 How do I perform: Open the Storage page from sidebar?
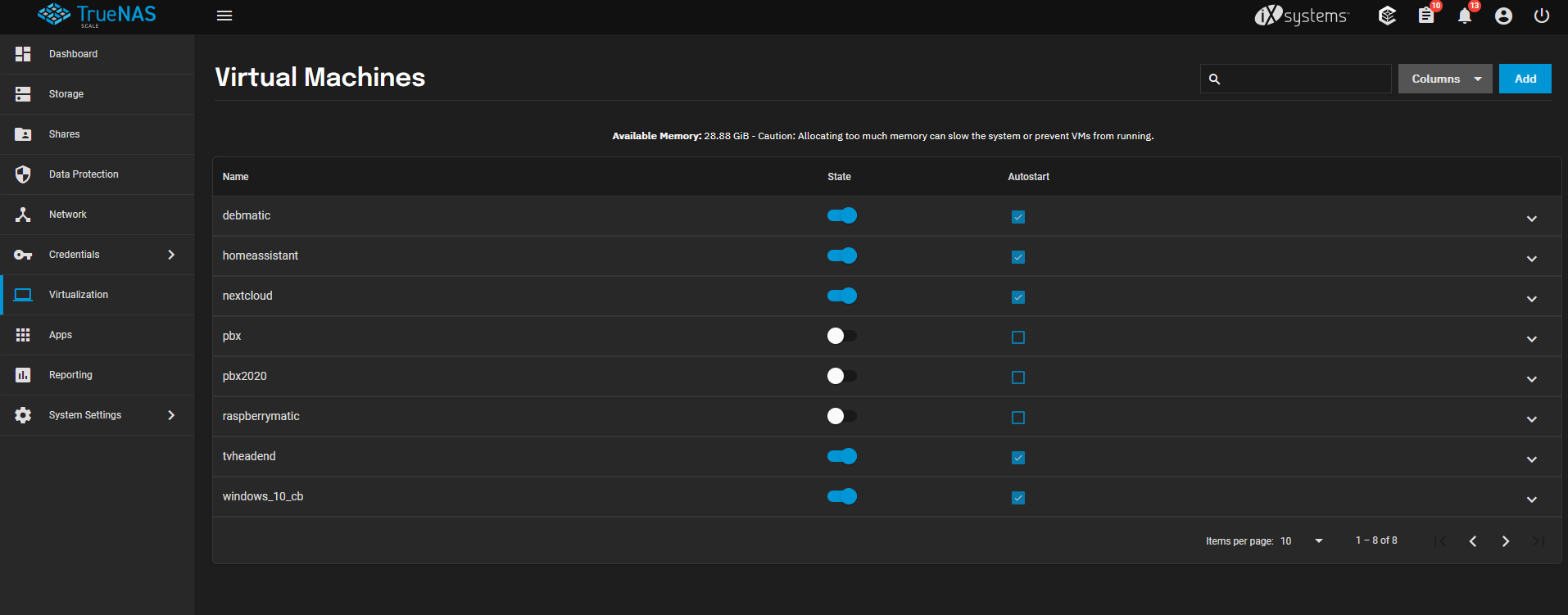tap(66, 94)
